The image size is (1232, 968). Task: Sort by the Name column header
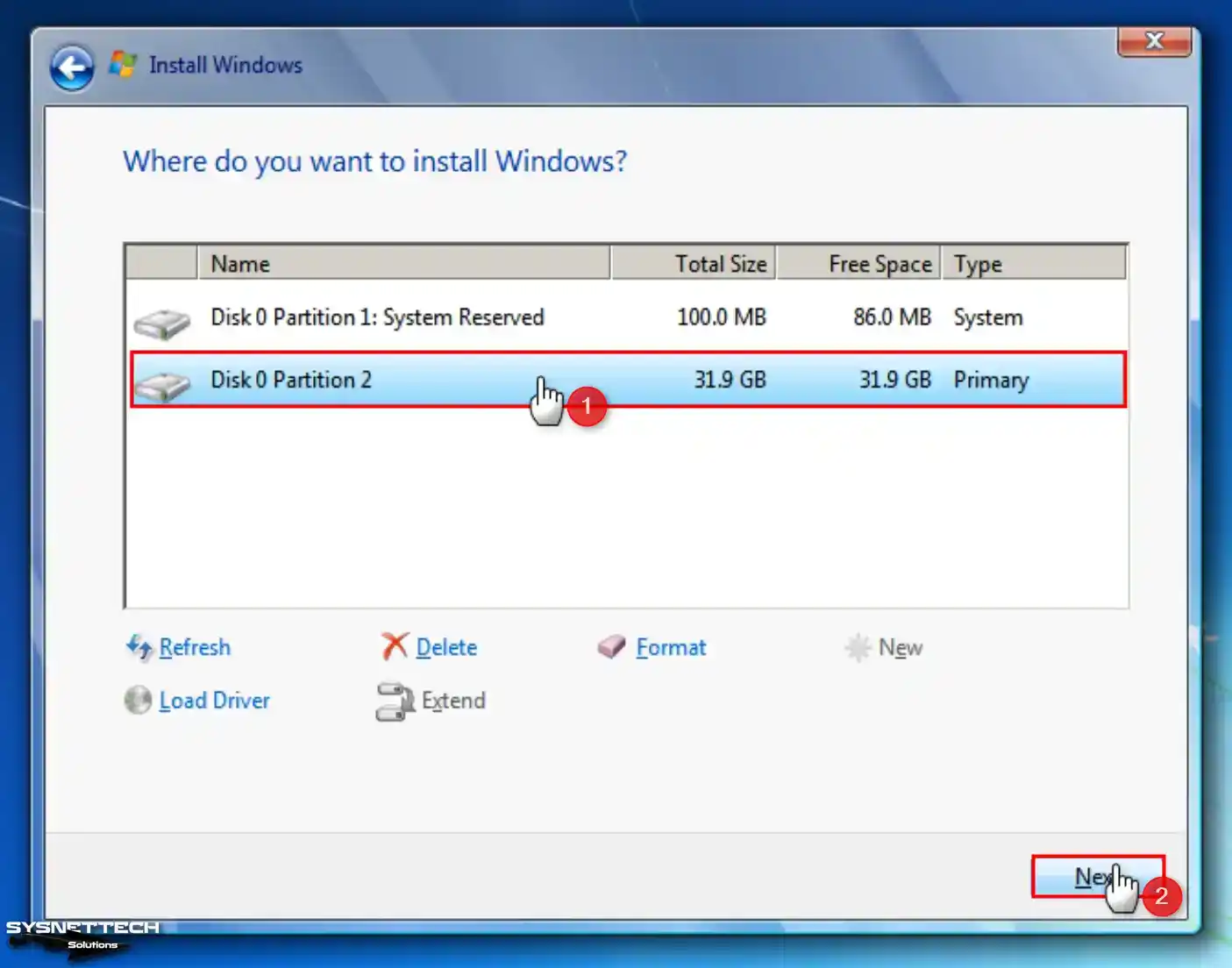click(403, 263)
